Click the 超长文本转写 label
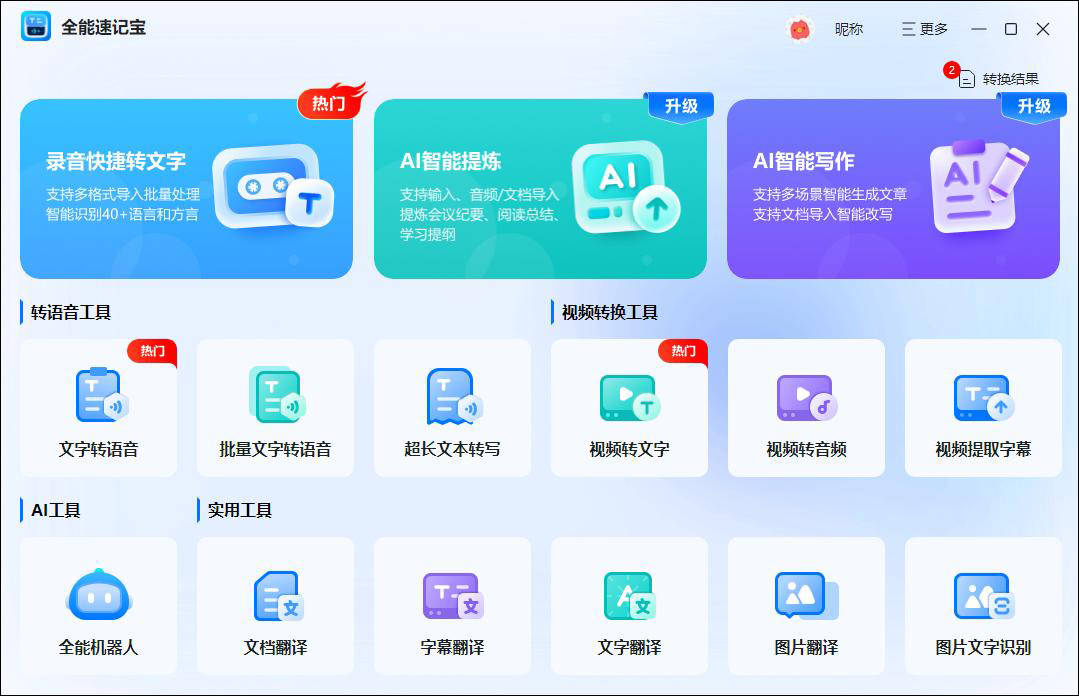Screen dimensions: 1079x696 (452, 450)
